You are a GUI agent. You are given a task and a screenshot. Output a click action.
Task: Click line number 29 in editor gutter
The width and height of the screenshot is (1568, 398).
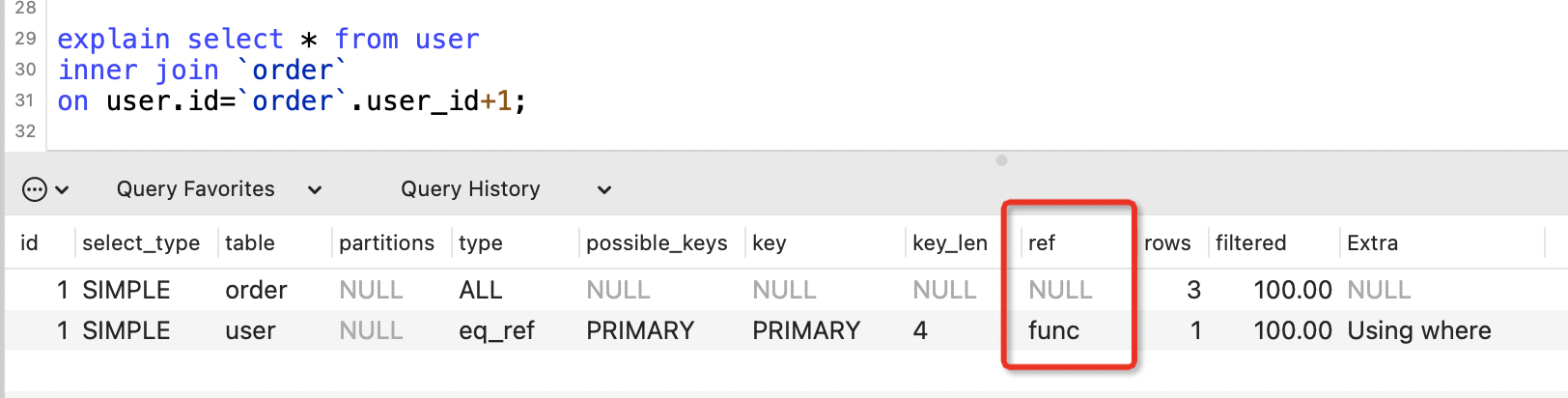tap(25, 39)
